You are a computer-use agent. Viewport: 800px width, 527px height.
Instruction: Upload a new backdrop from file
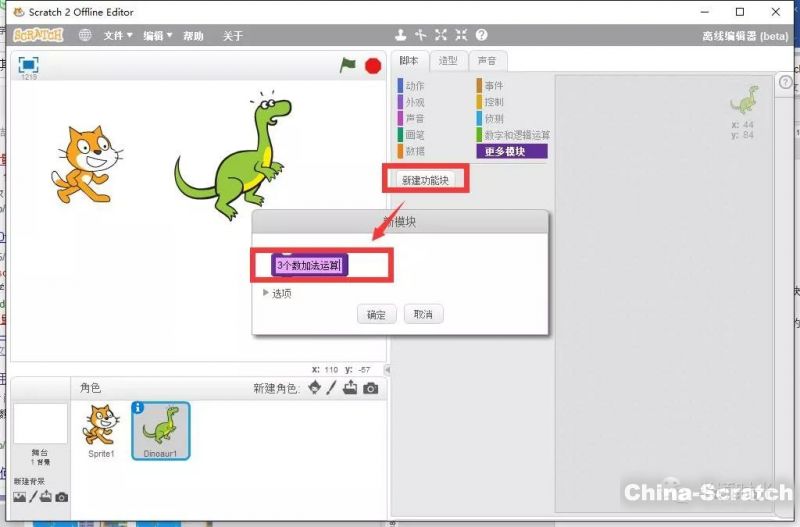pyautogui.click(x=46, y=497)
